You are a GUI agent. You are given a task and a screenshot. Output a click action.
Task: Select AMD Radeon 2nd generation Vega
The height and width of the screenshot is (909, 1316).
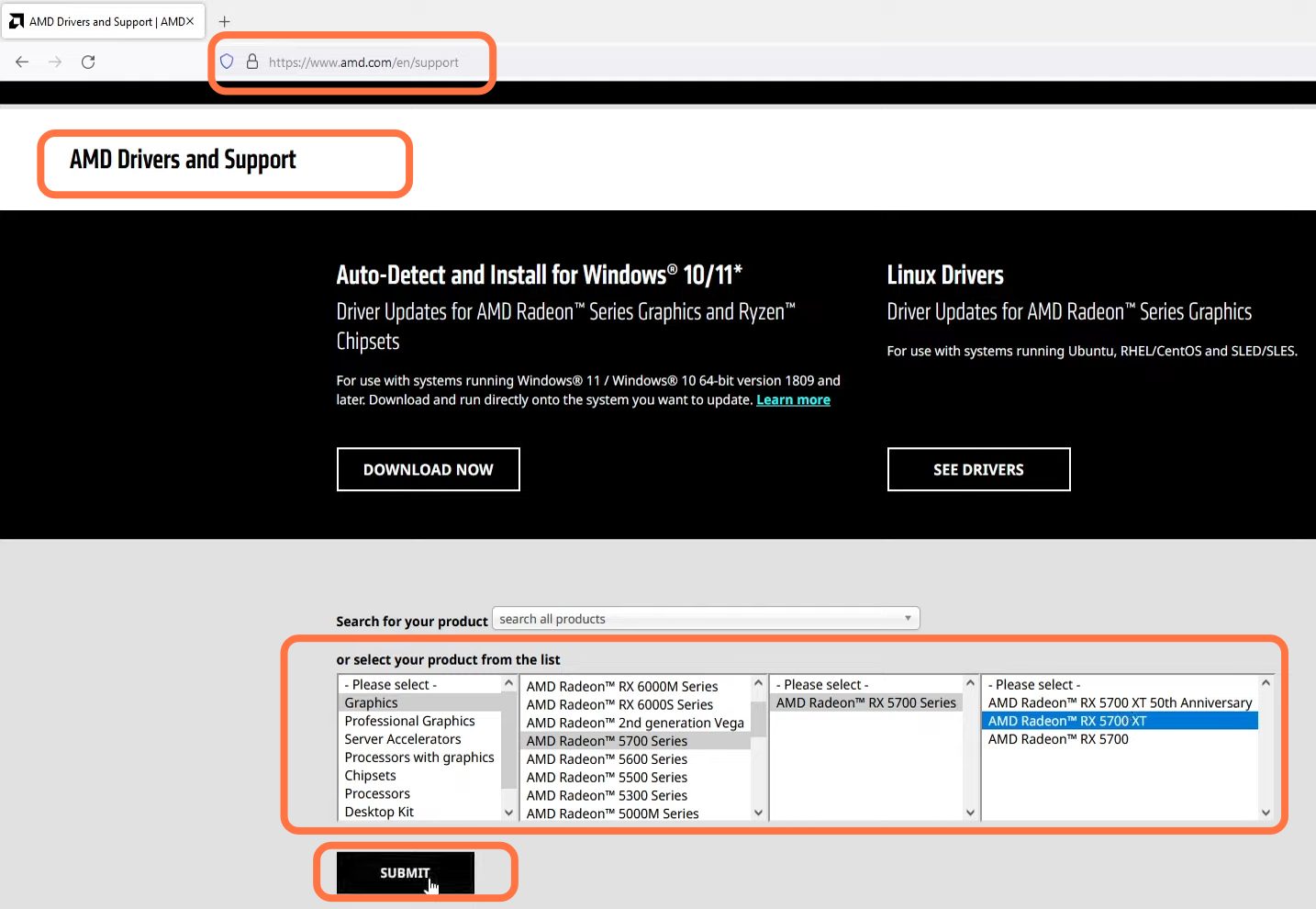636,723
